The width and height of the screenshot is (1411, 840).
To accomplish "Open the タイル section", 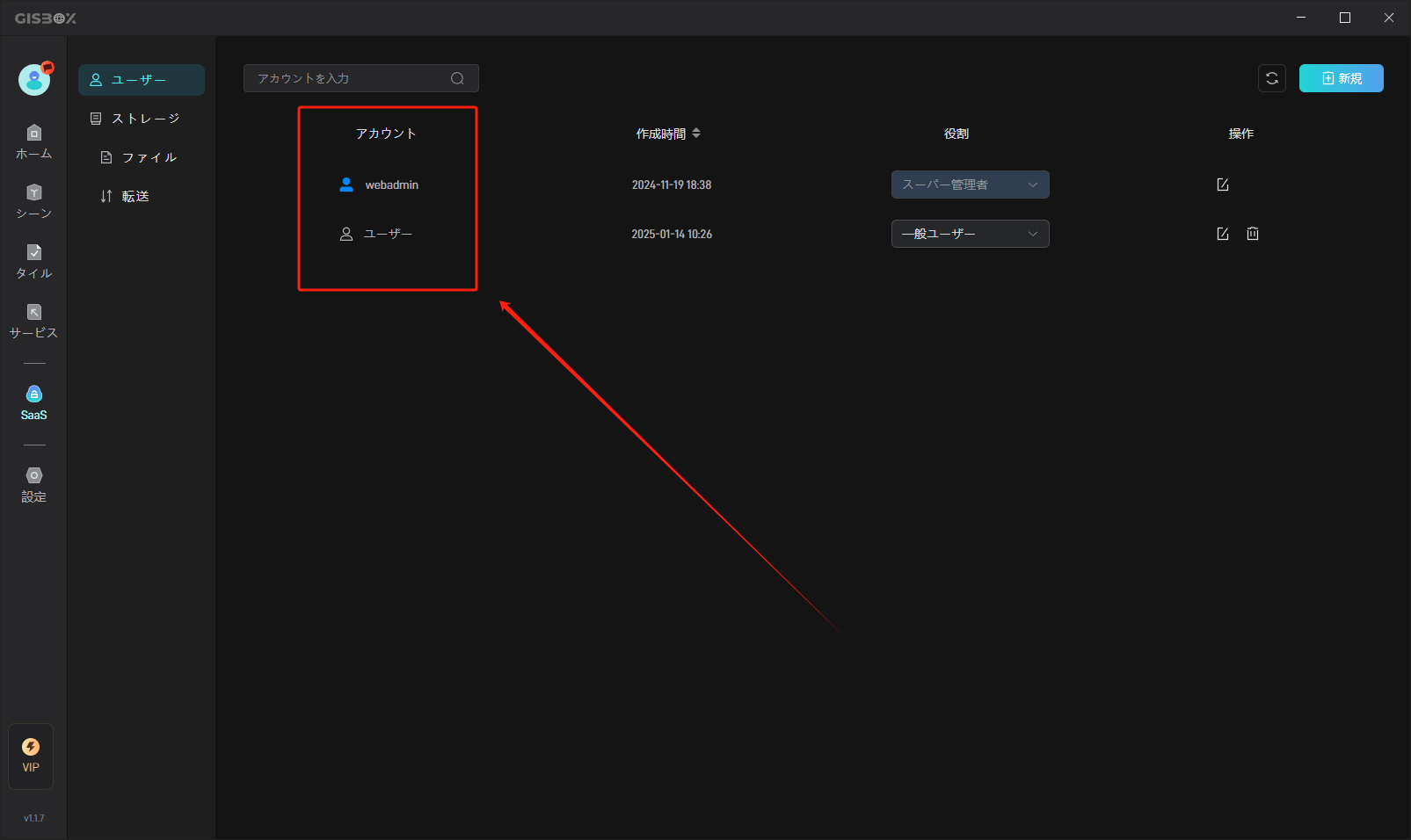I will 34,262.
